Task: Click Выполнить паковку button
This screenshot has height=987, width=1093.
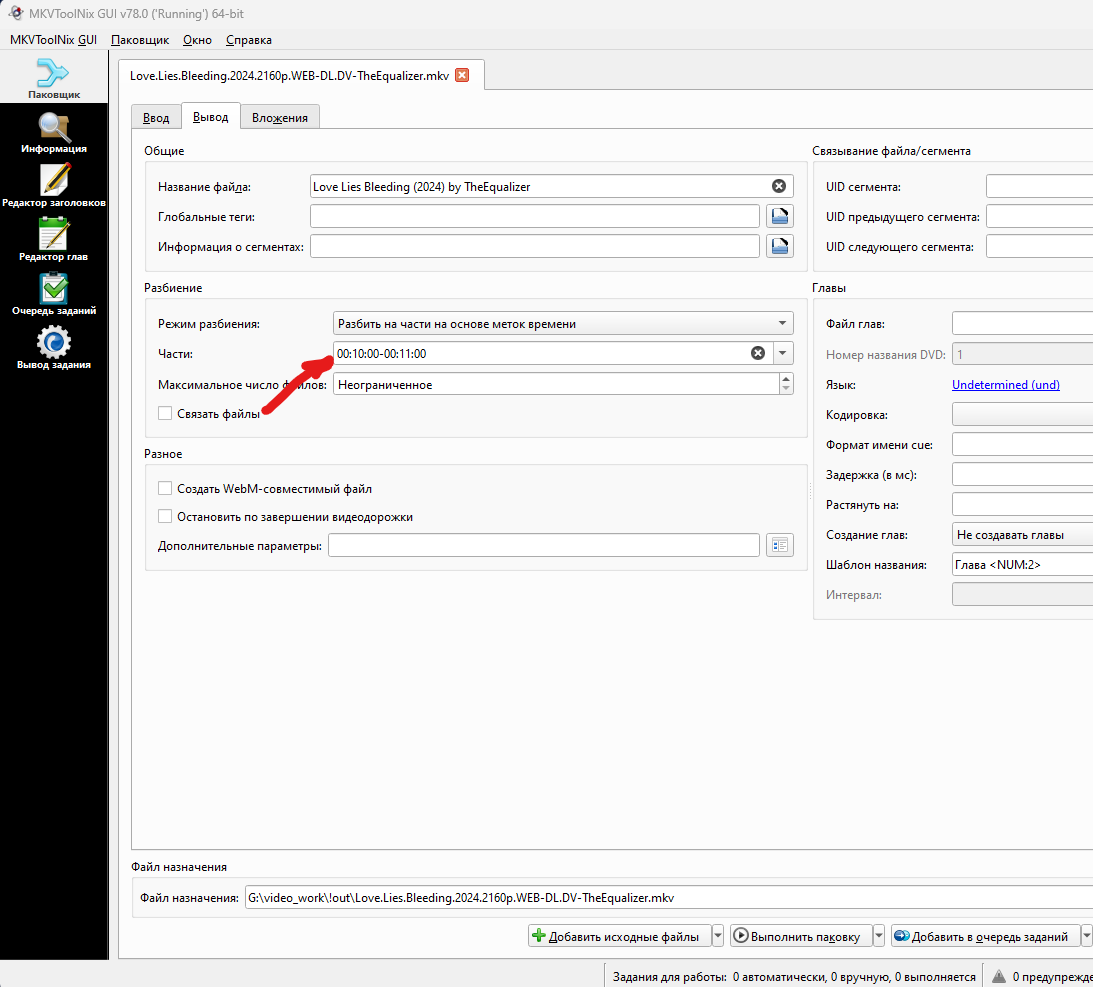Action: 800,936
